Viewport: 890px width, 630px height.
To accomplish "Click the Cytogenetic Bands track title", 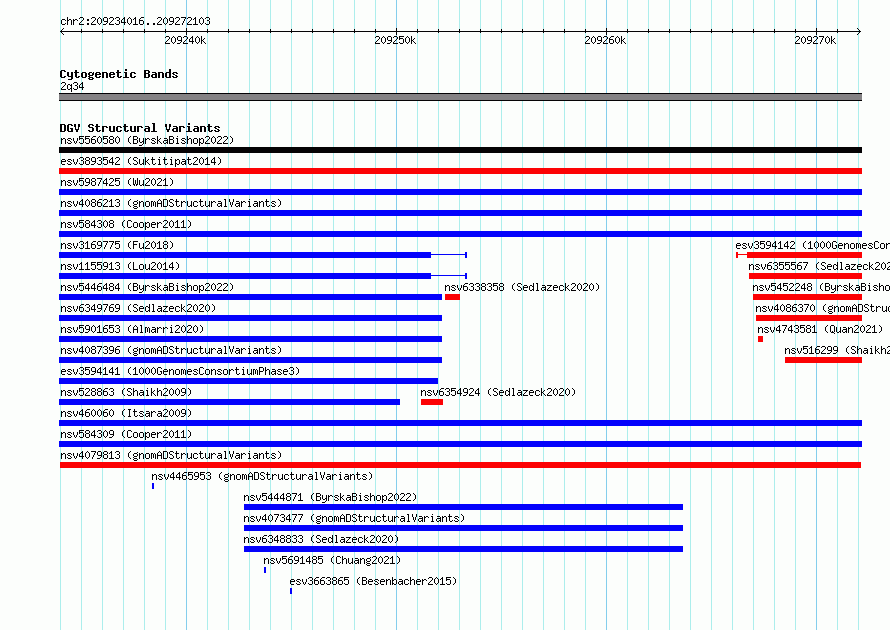I will pos(119,74).
